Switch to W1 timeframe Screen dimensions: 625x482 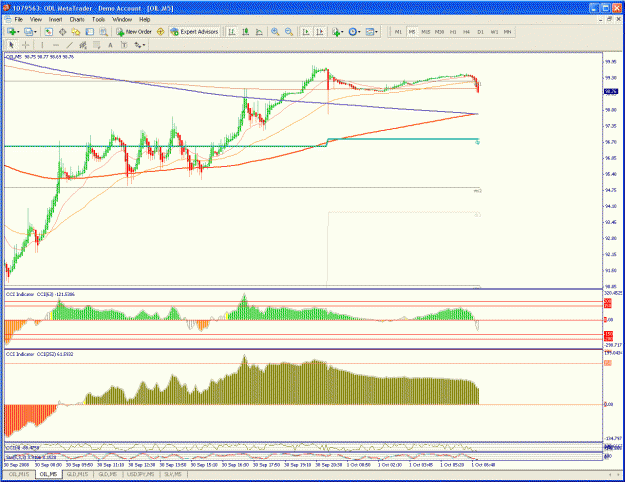point(494,32)
